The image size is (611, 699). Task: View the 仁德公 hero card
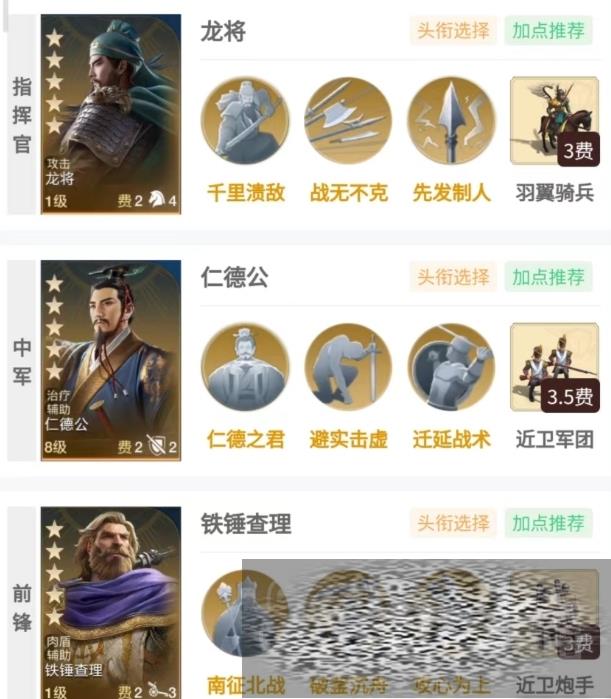(111, 360)
